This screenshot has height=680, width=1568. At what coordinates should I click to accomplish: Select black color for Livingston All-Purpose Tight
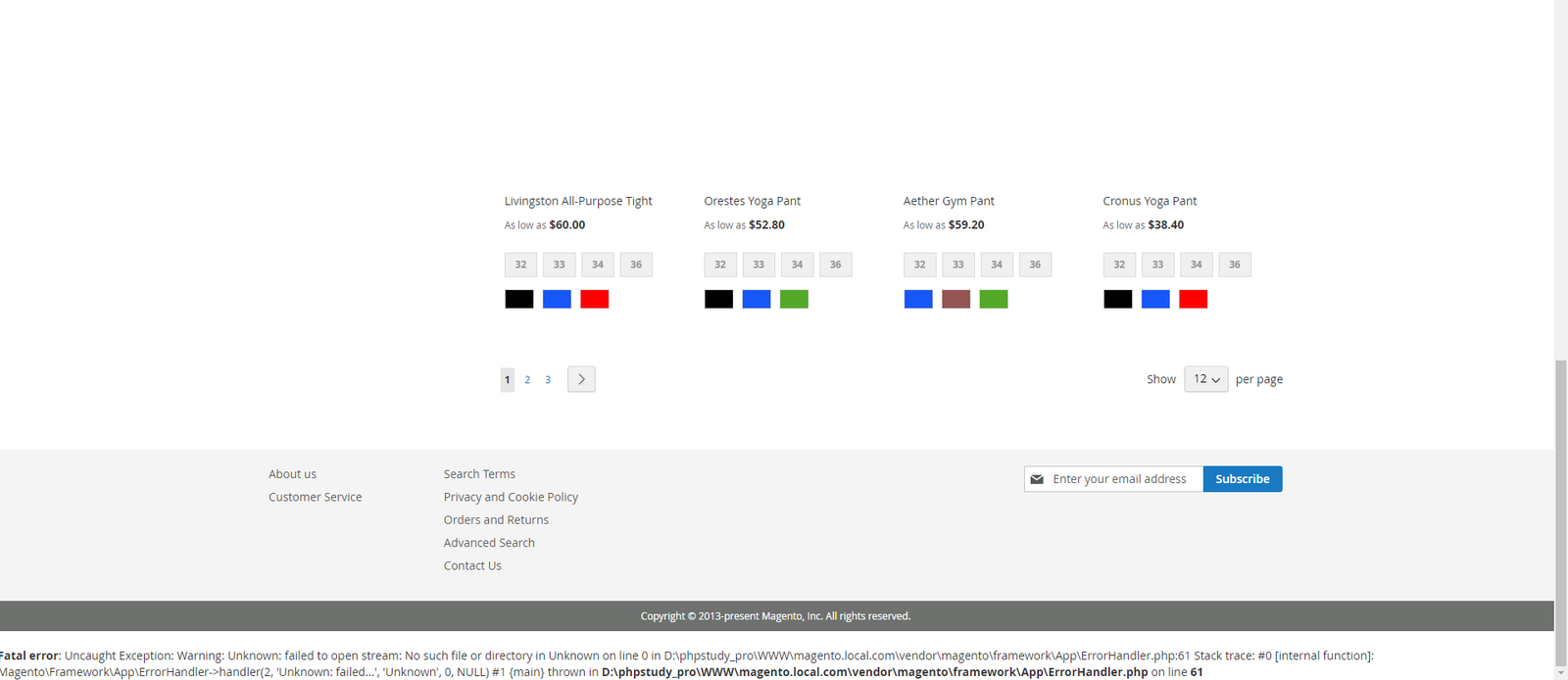[x=518, y=300]
